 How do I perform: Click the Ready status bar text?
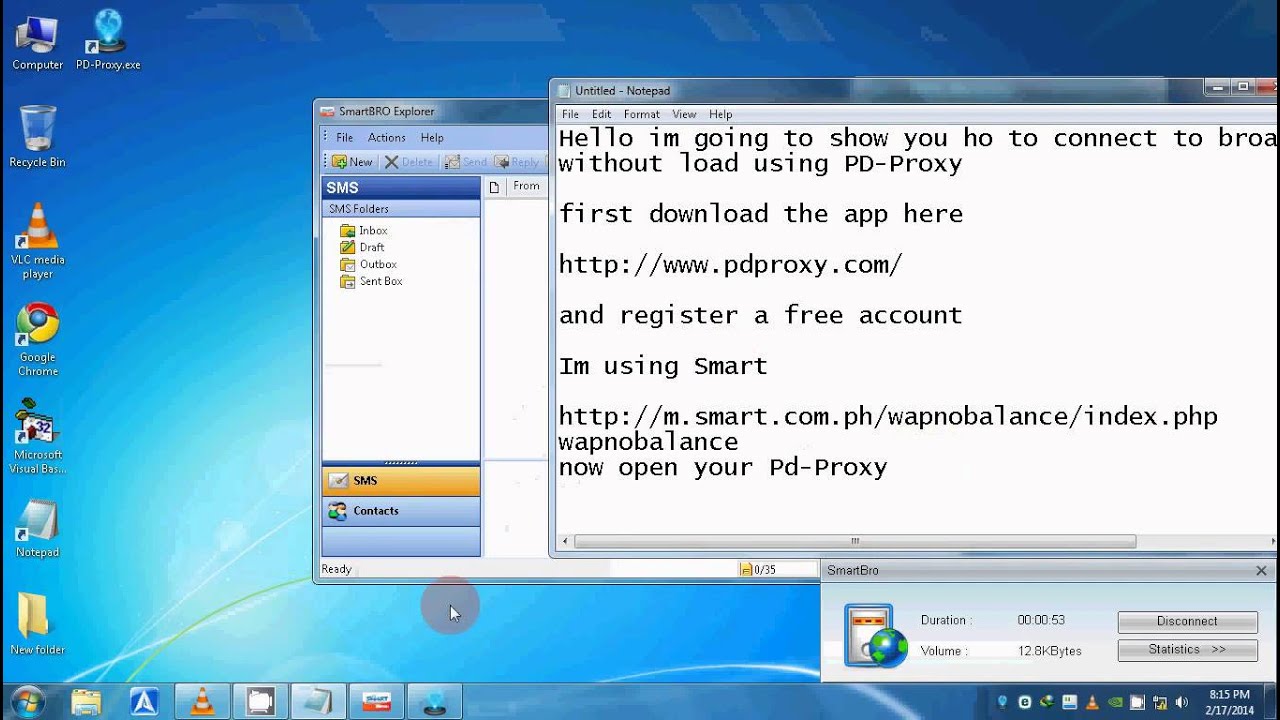pos(336,569)
